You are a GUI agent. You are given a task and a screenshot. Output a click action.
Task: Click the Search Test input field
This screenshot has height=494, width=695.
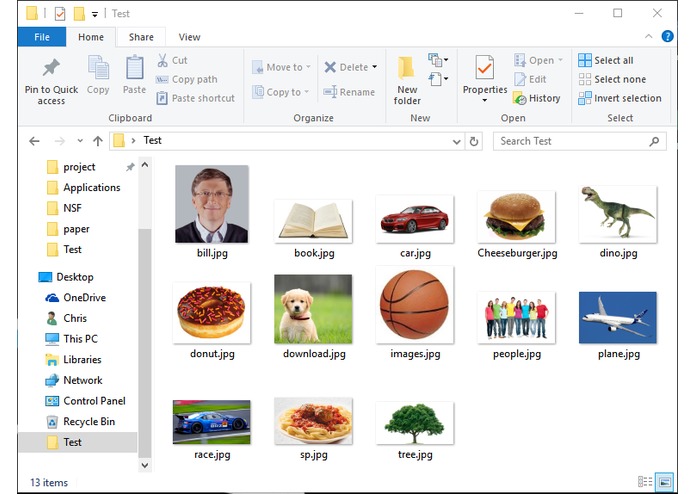coord(579,141)
